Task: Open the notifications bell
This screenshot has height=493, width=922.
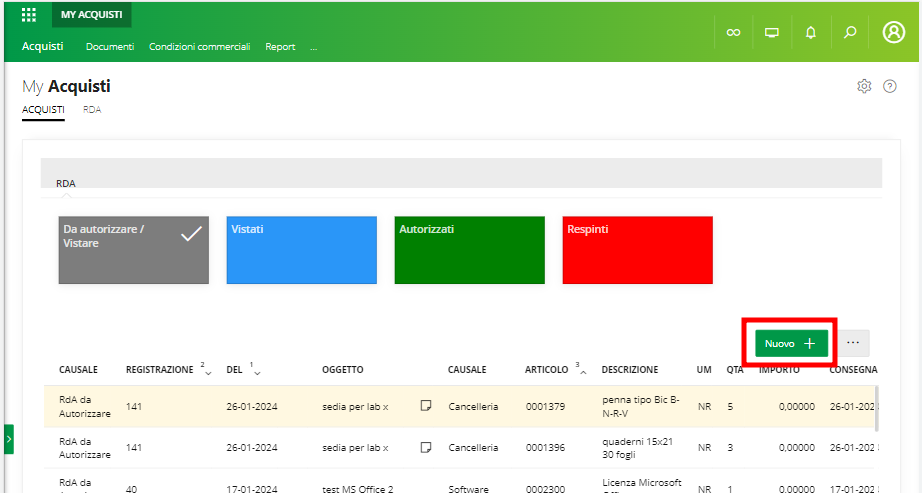Action: 810,32
